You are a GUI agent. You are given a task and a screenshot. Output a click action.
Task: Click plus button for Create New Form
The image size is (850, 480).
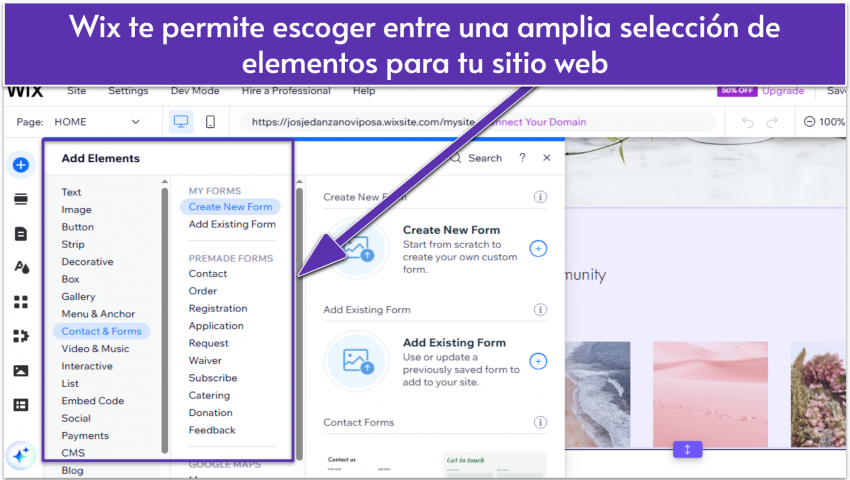pos(538,248)
